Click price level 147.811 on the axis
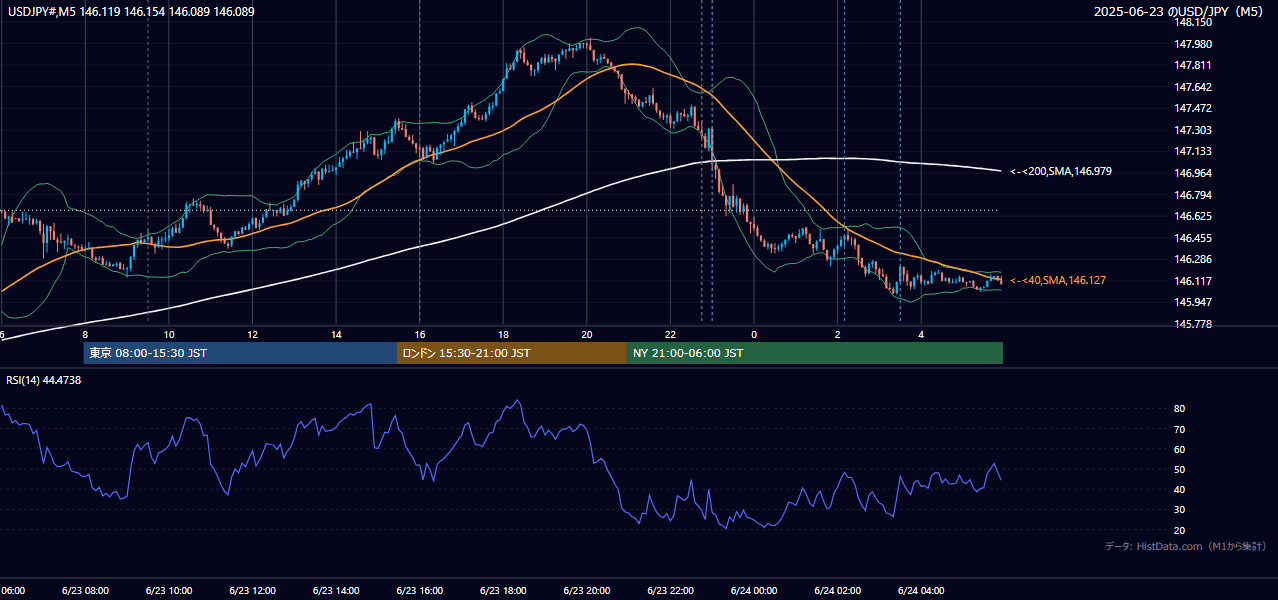 tap(1193, 65)
